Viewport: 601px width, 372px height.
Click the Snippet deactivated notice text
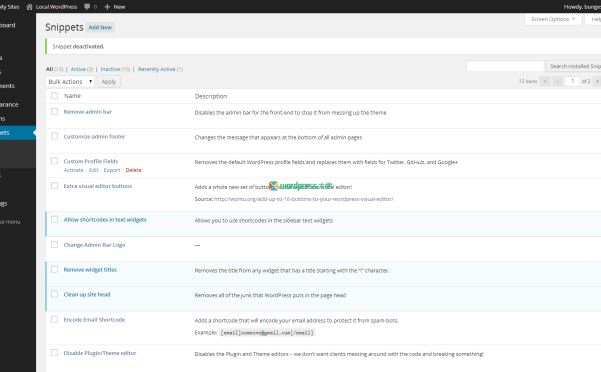tap(78, 47)
